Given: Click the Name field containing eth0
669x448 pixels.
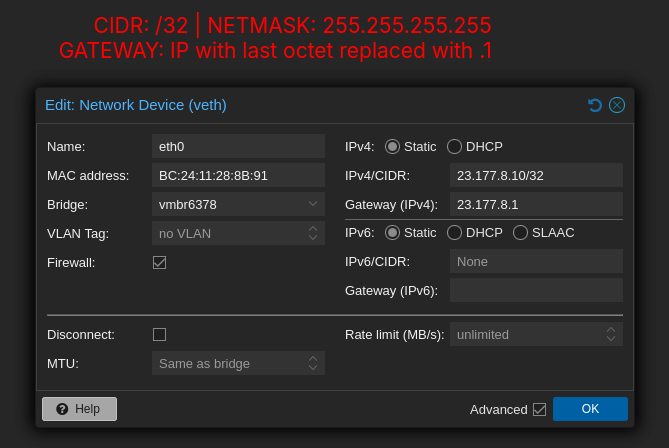Looking at the screenshot, I should coord(239,146).
